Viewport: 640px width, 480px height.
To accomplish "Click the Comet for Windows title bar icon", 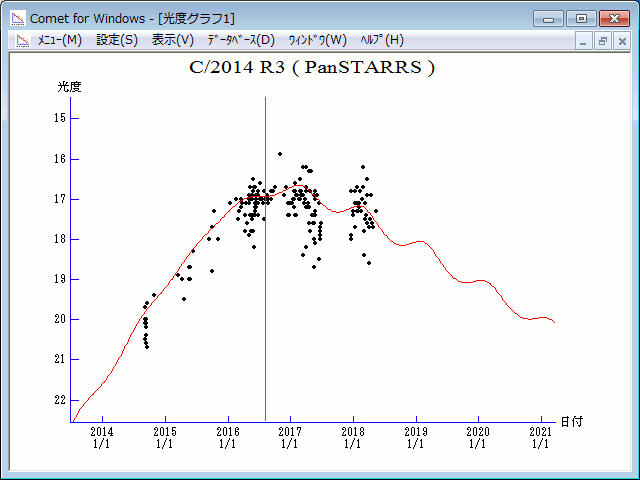I will [19, 17].
